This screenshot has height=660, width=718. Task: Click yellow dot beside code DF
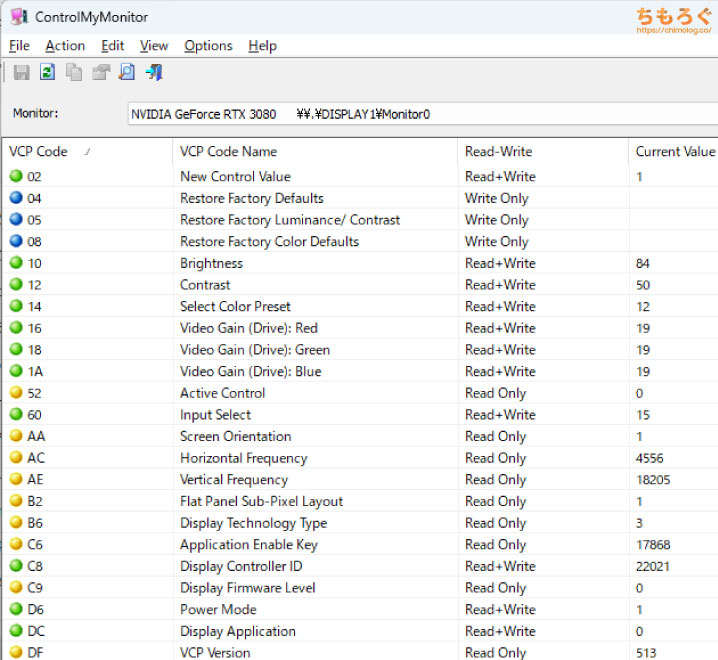point(16,652)
